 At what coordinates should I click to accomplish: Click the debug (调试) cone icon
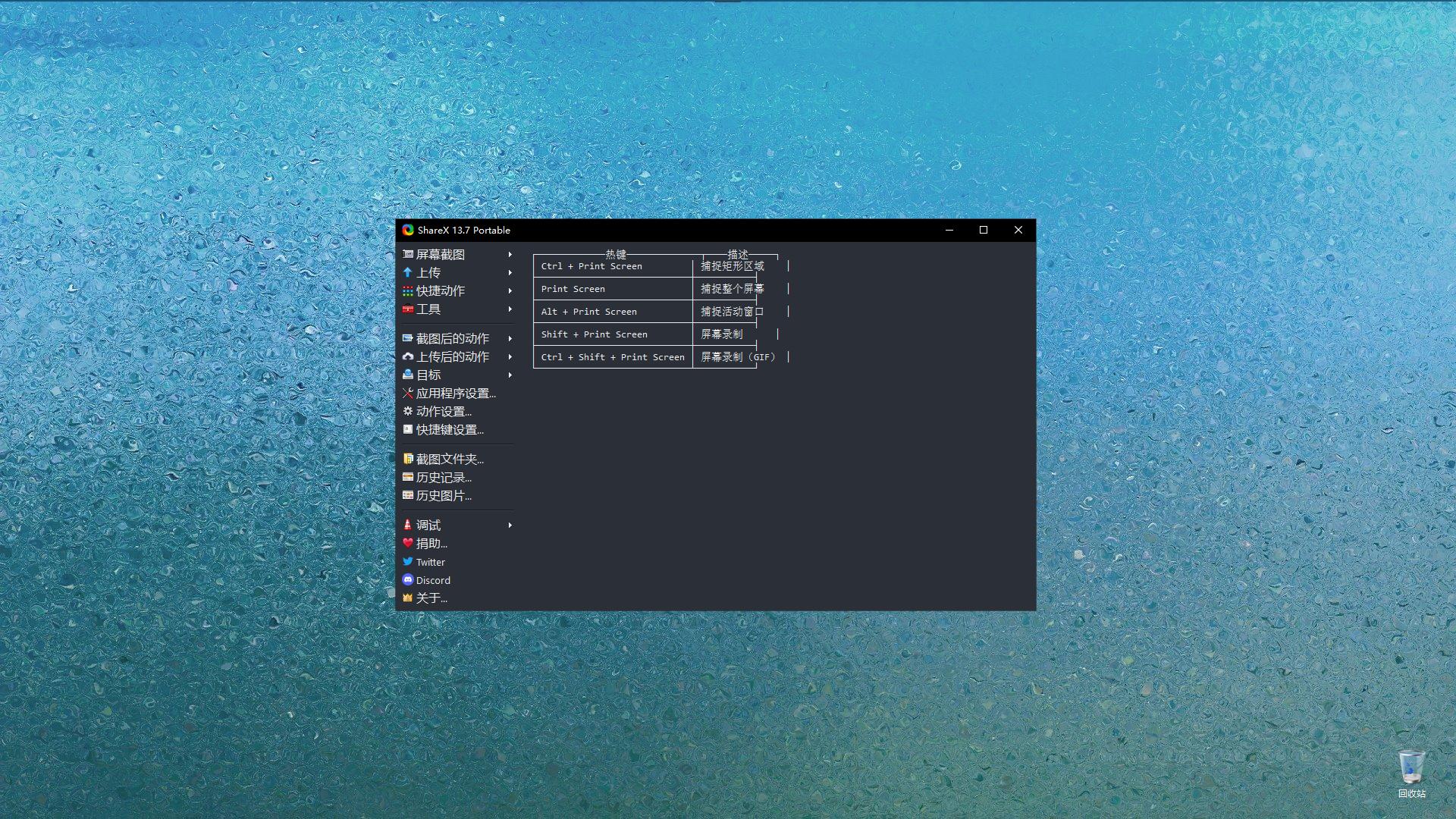pyautogui.click(x=408, y=525)
